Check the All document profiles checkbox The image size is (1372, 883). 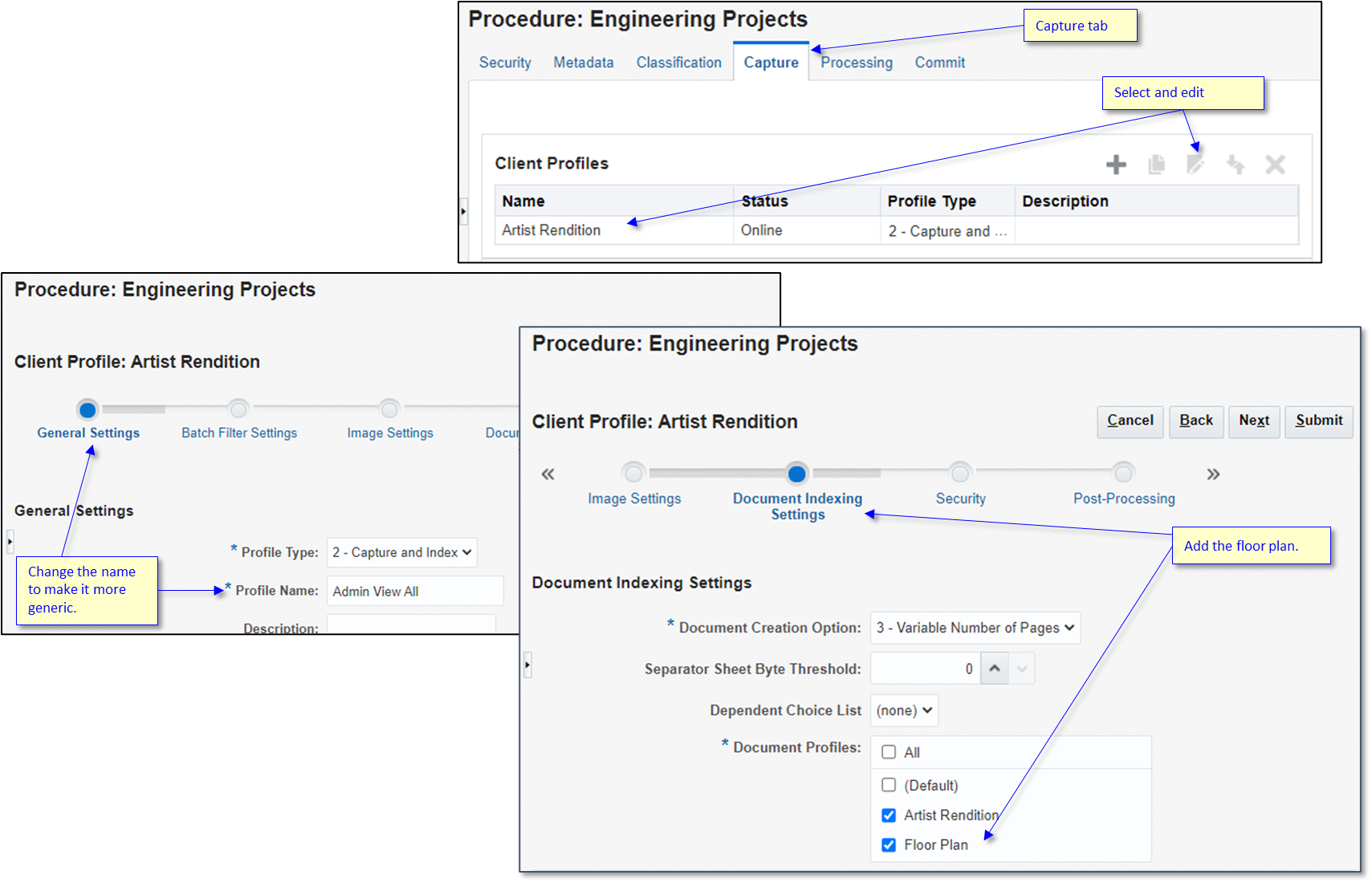click(888, 752)
